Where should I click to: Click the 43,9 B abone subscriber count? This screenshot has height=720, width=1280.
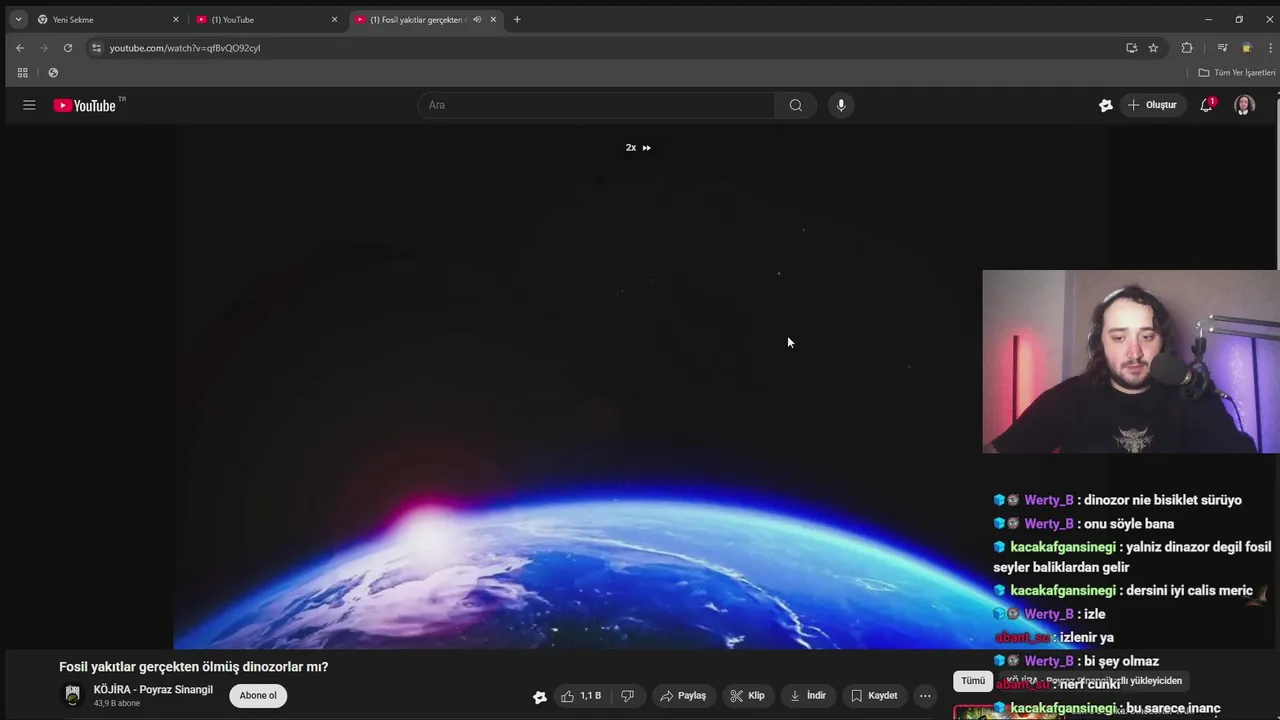pyautogui.click(x=117, y=704)
